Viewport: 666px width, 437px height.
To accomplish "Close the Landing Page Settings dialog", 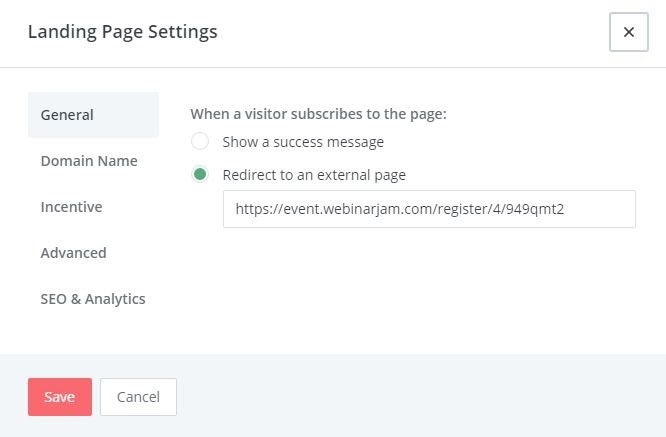I will [x=628, y=32].
